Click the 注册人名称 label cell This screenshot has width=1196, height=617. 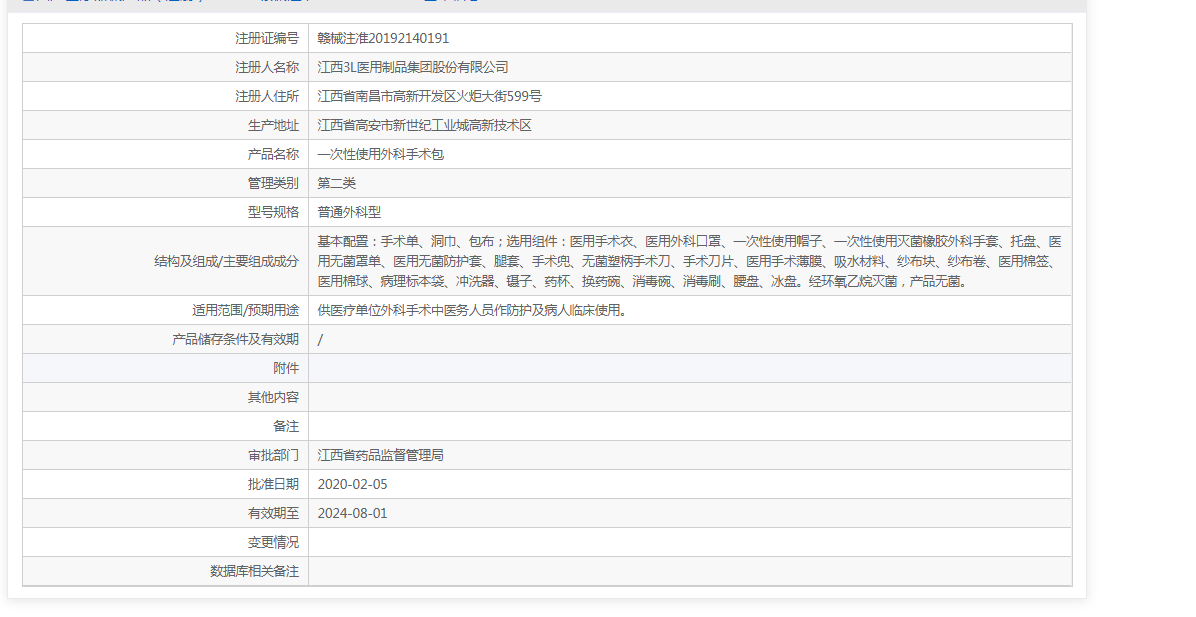click(x=166, y=67)
